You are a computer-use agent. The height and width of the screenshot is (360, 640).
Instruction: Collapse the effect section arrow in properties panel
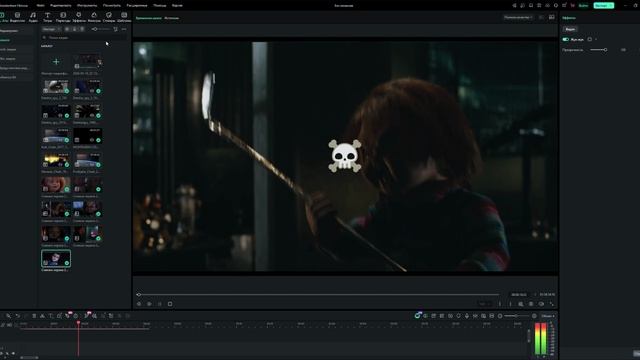pyautogui.click(x=596, y=40)
